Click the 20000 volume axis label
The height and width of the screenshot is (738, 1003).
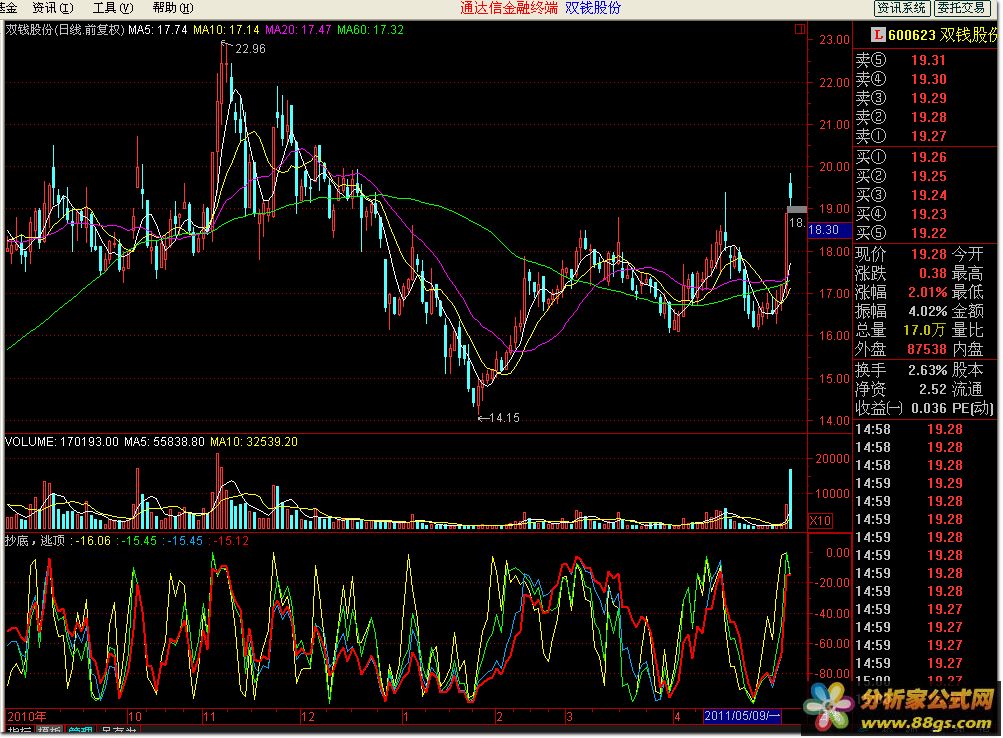[832, 459]
